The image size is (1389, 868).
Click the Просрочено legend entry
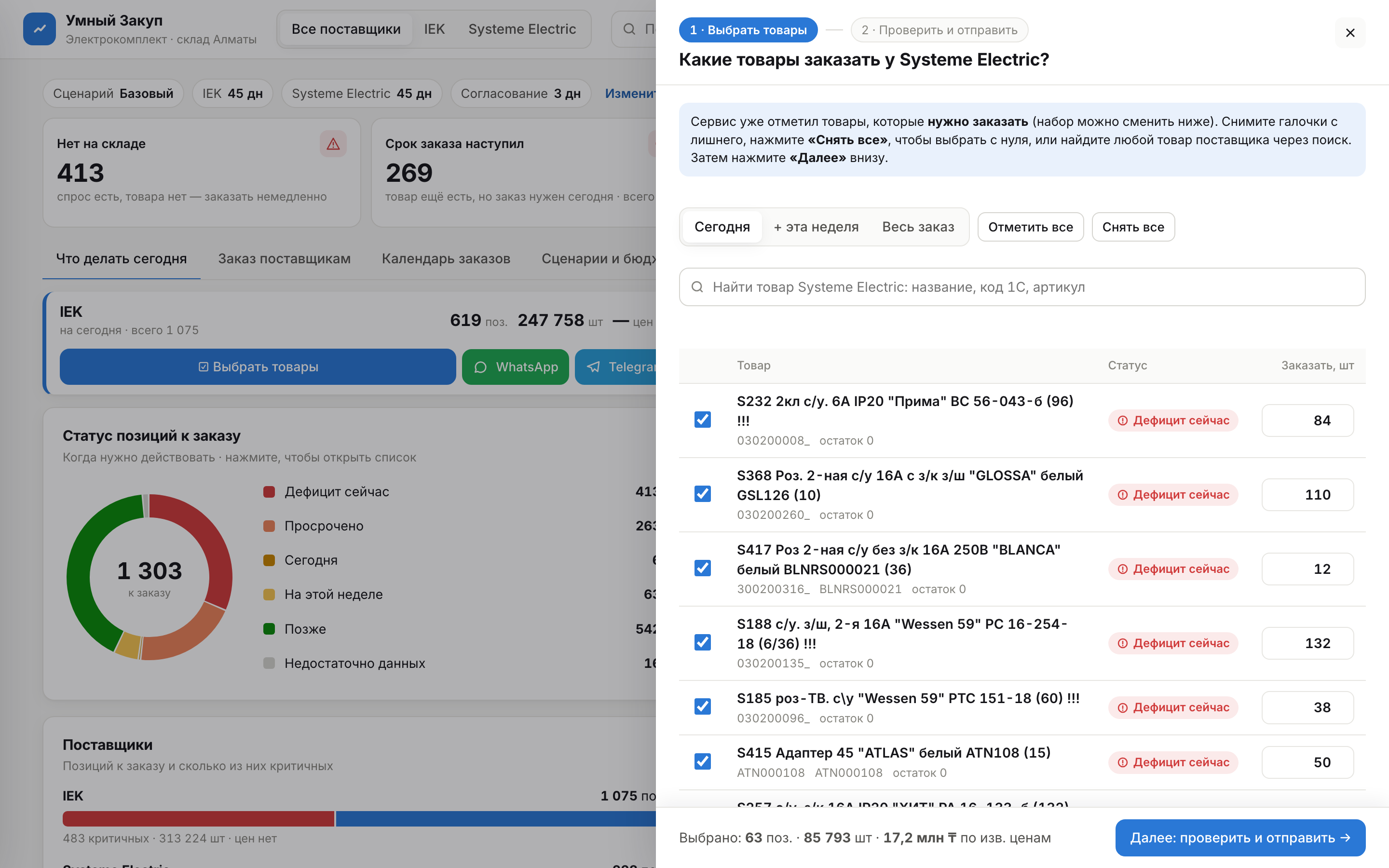pyautogui.click(x=324, y=526)
